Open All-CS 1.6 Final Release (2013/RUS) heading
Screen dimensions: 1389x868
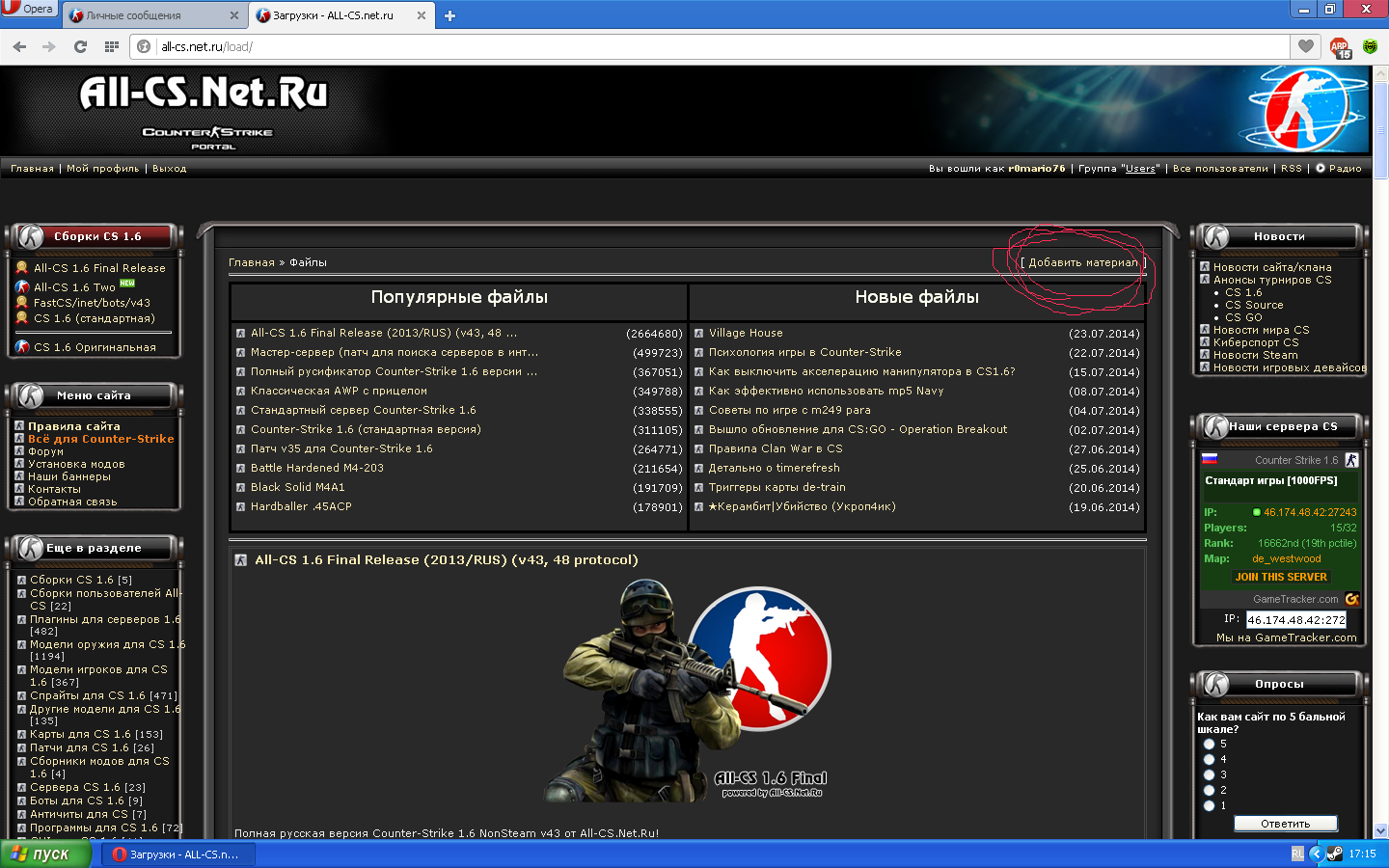point(446,559)
